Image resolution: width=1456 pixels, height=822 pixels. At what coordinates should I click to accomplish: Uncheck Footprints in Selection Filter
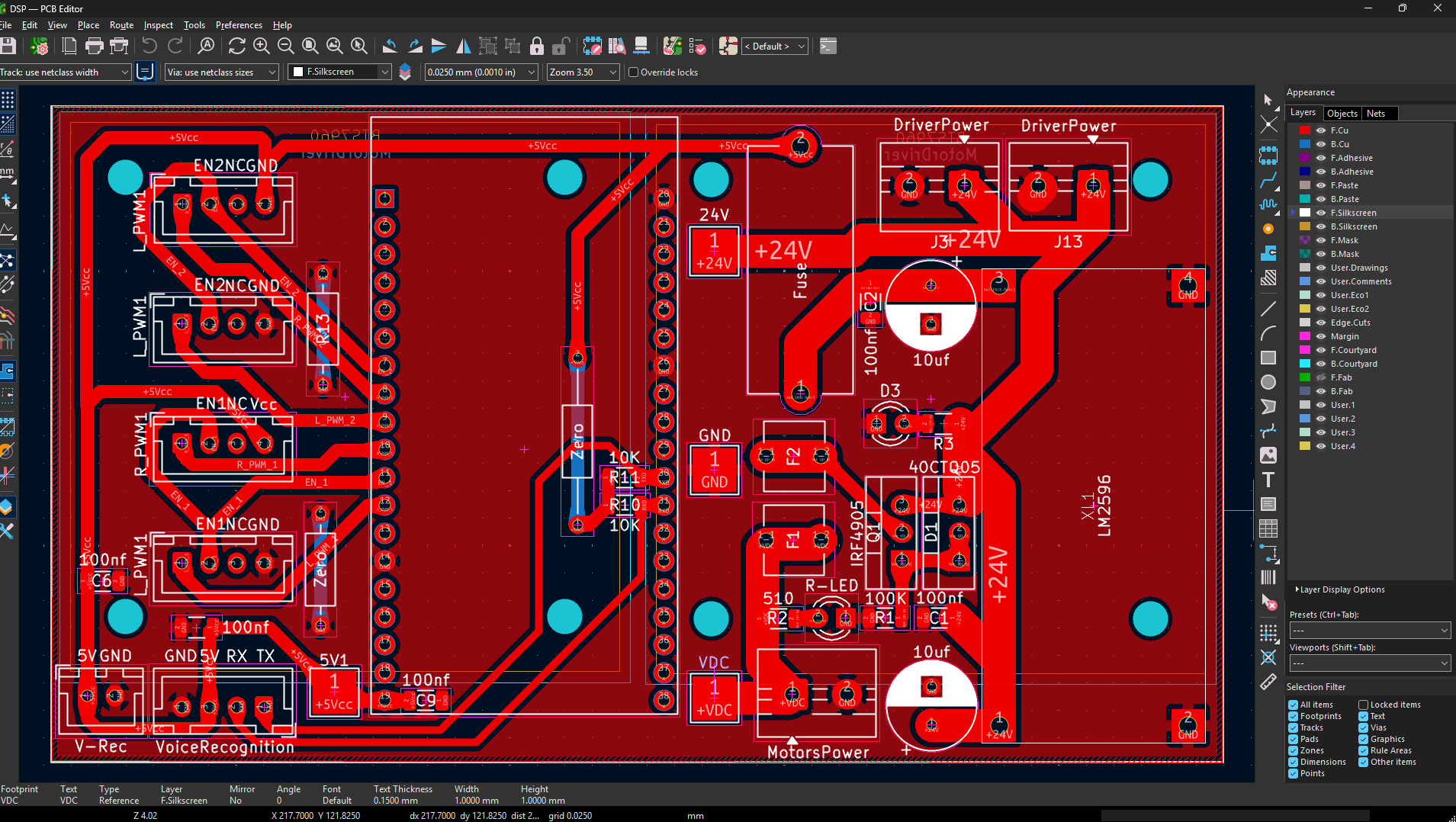pyautogui.click(x=1294, y=716)
